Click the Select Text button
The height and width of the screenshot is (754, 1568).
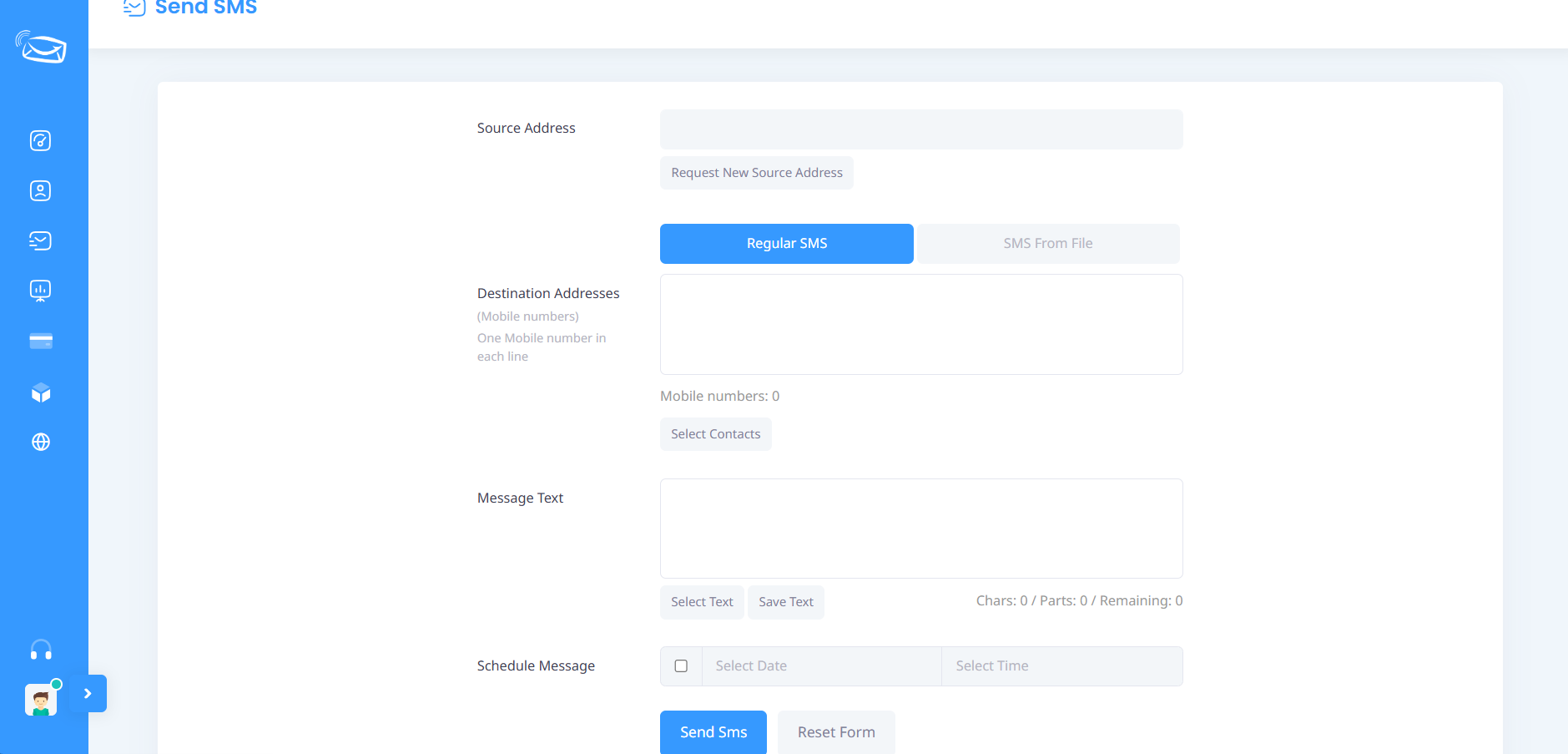point(702,602)
